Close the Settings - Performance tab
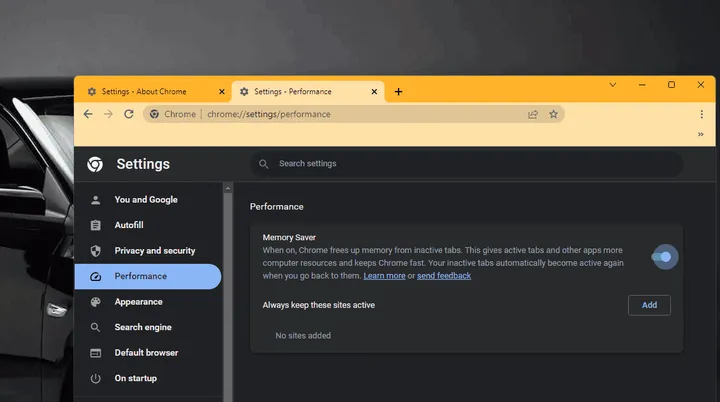 [375, 91]
